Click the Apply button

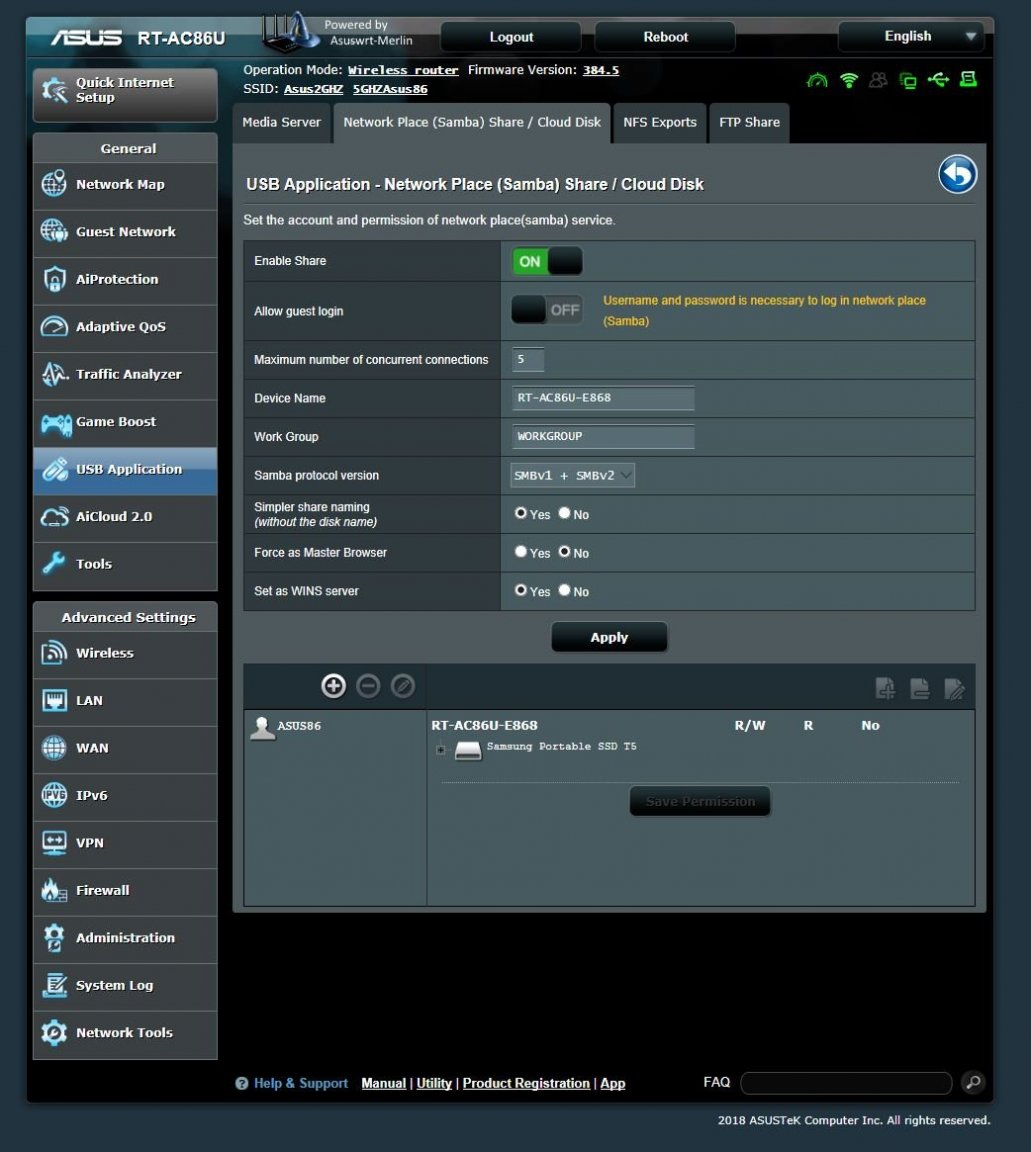pyautogui.click(x=609, y=638)
